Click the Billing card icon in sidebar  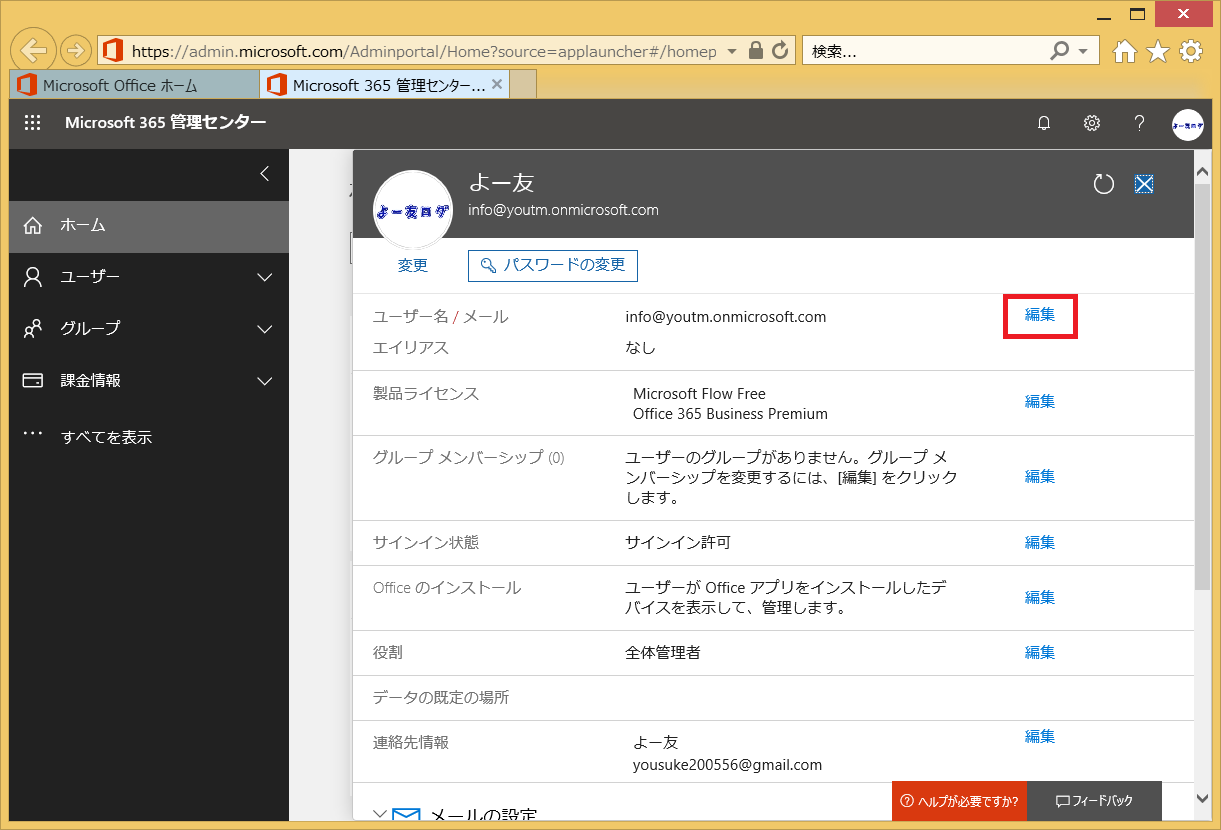(33, 380)
